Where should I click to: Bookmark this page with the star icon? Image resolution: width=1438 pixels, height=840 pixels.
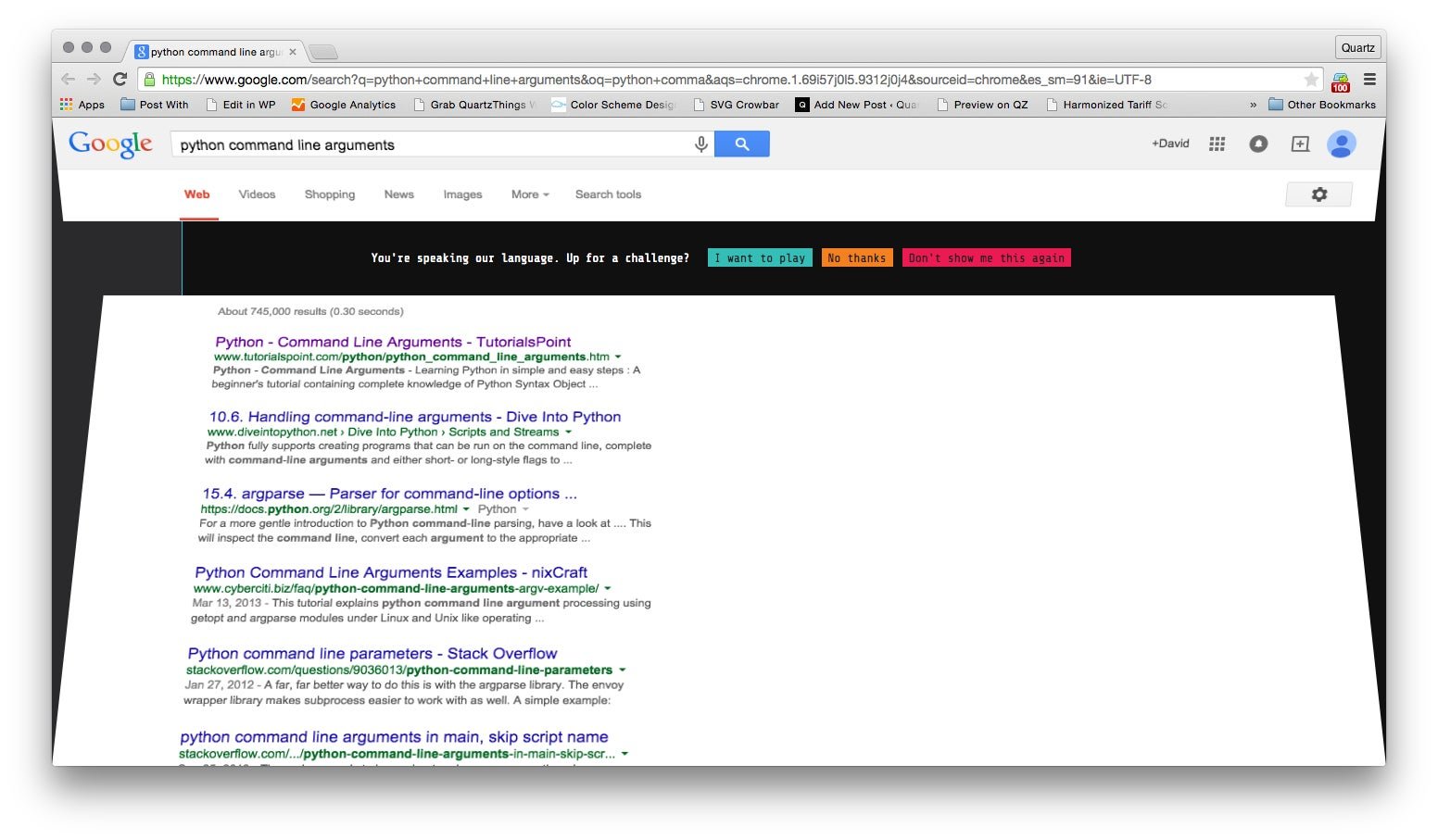point(1311,80)
